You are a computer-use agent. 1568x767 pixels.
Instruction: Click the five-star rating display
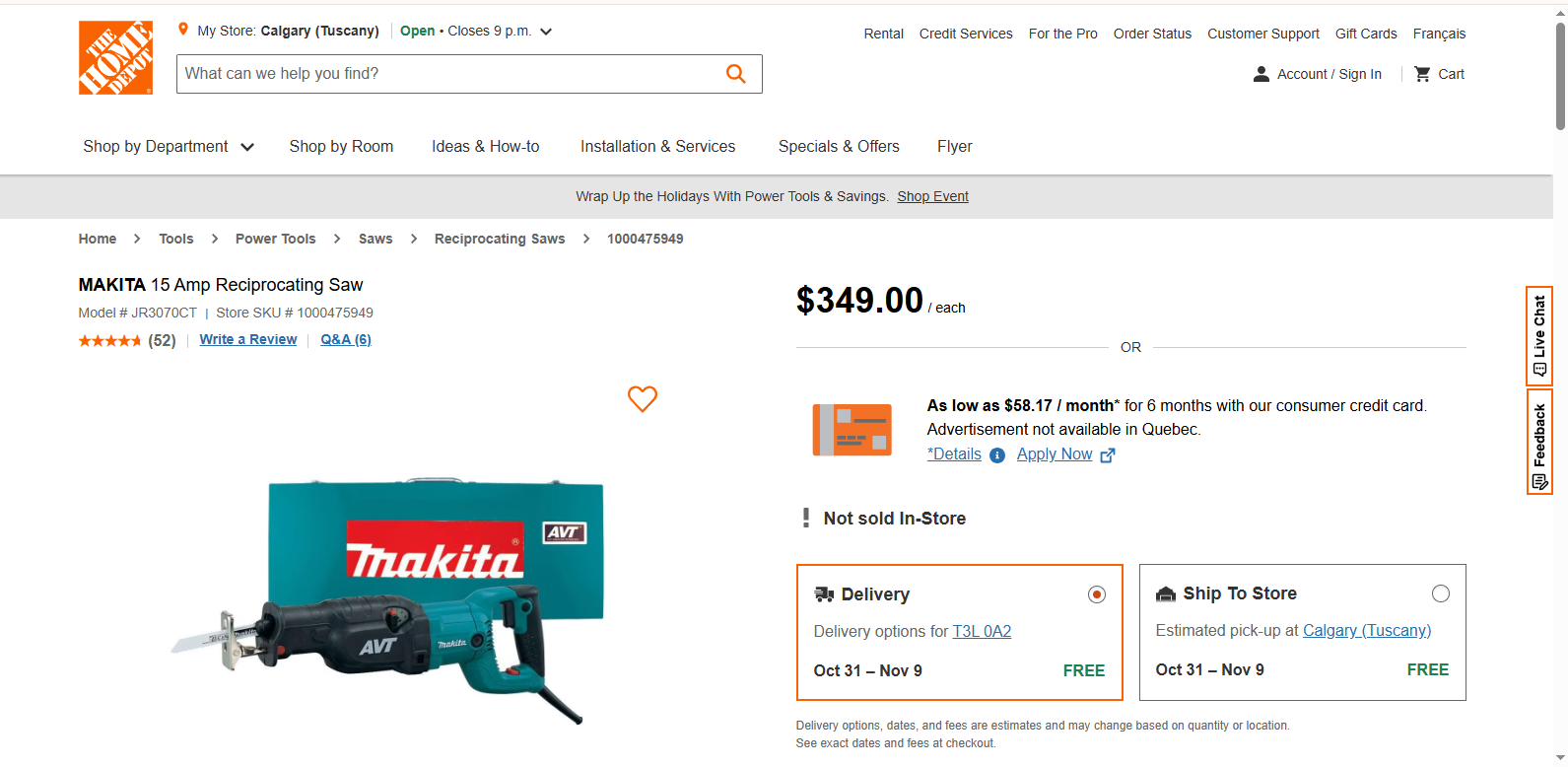[x=110, y=339]
